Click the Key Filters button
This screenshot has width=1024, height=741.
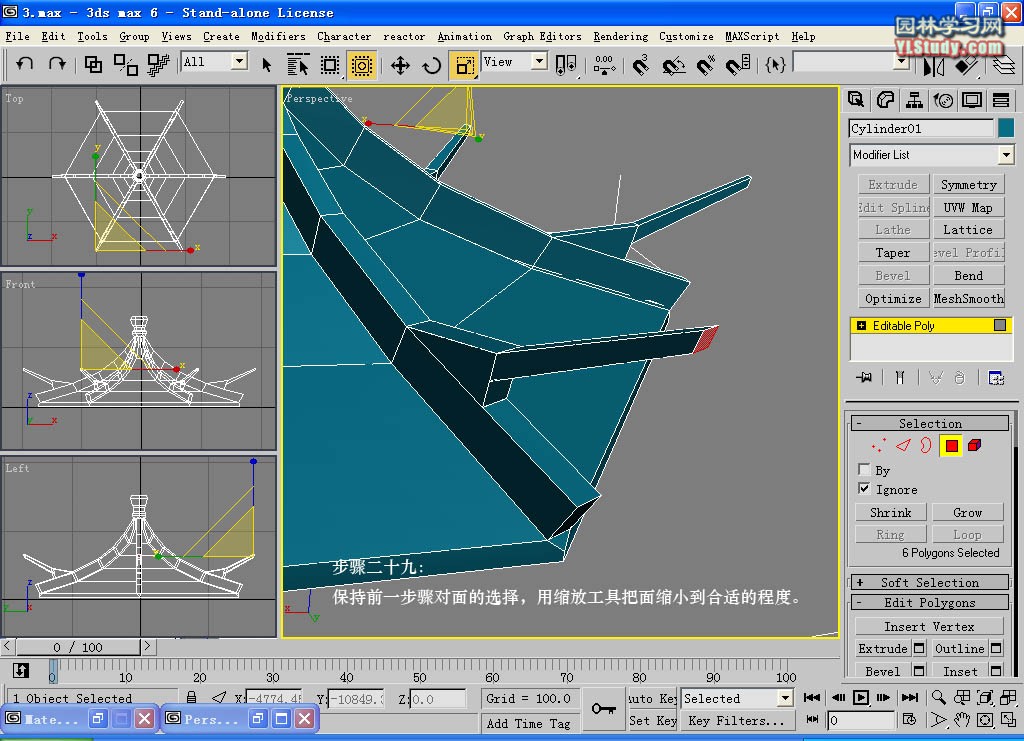(736, 720)
